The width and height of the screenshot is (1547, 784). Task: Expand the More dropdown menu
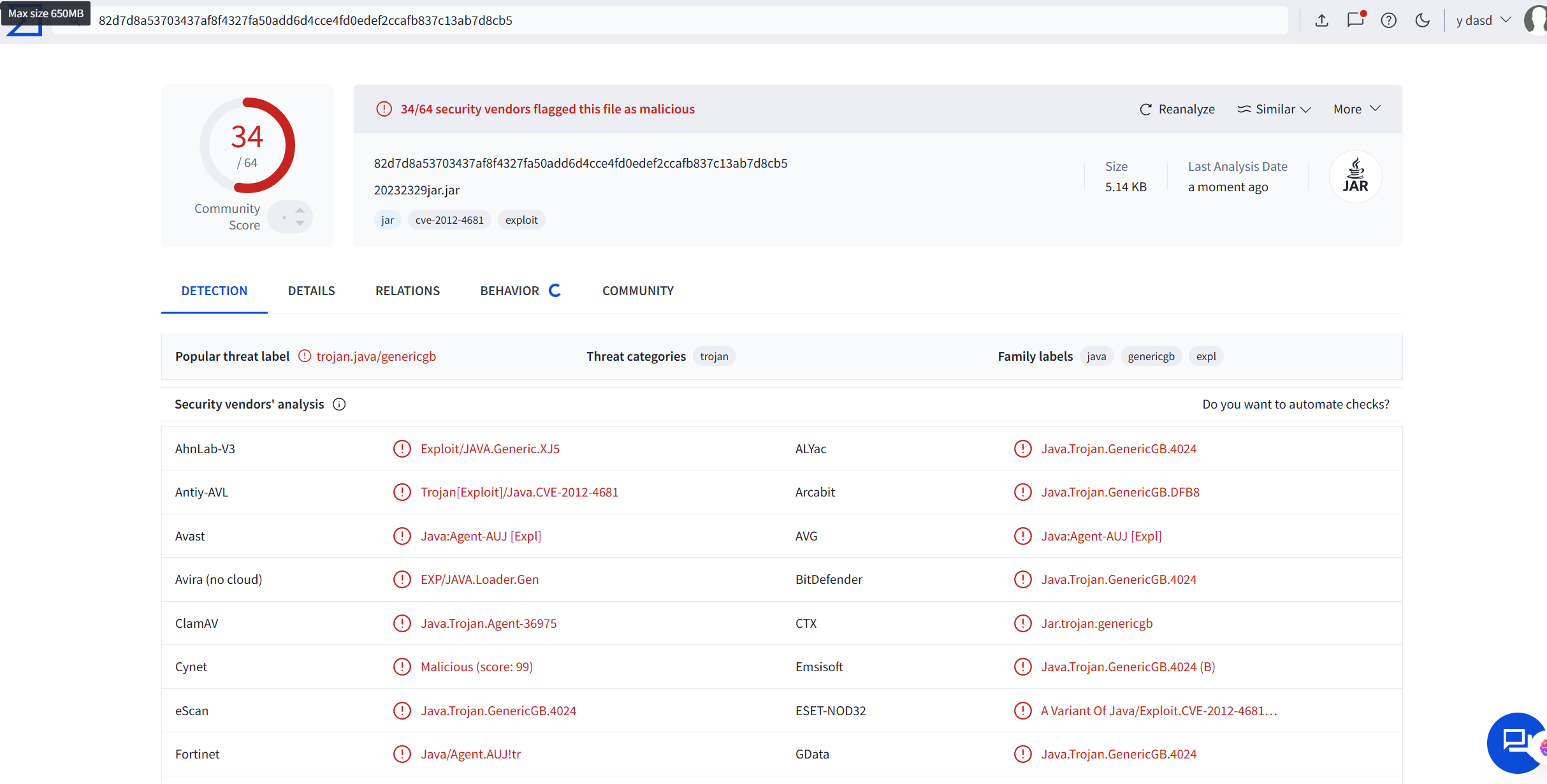click(1356, 109)
